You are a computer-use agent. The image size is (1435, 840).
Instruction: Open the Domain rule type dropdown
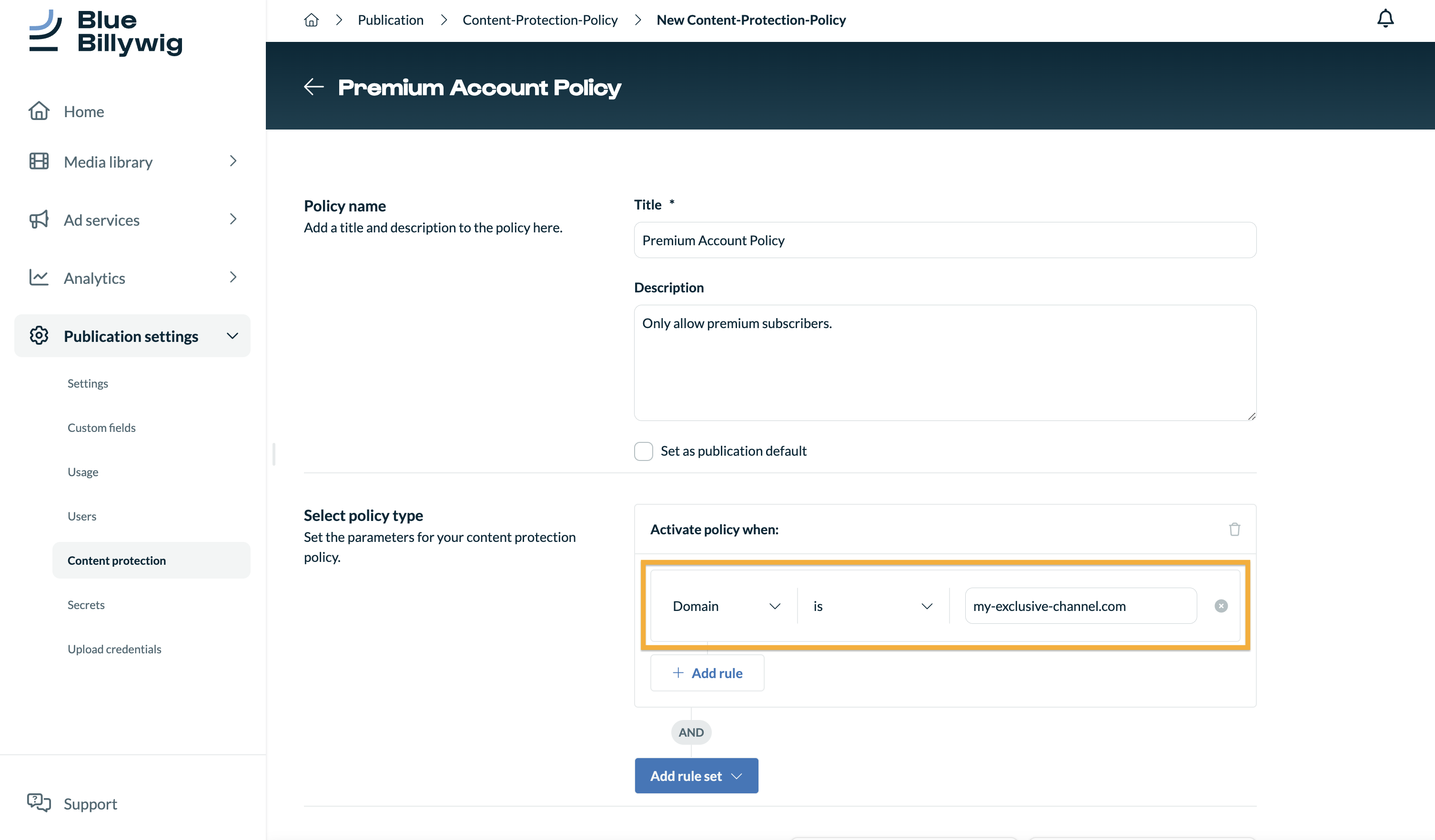click(x=726, y=606)
